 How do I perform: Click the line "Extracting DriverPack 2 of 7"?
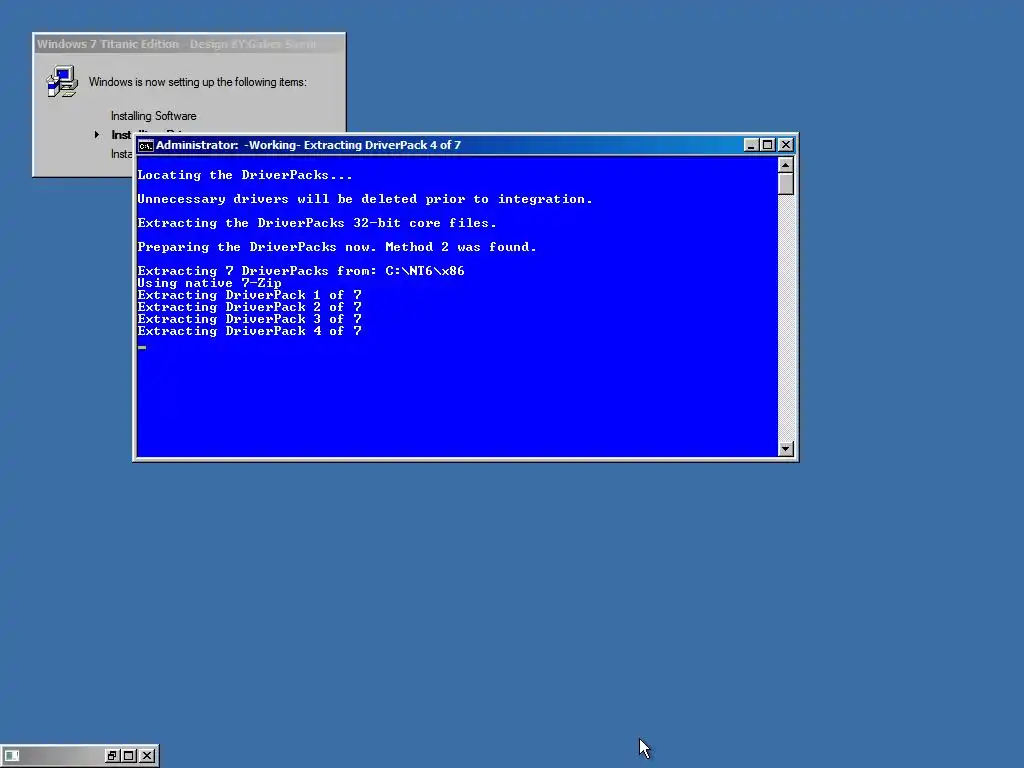pos(249,307)
